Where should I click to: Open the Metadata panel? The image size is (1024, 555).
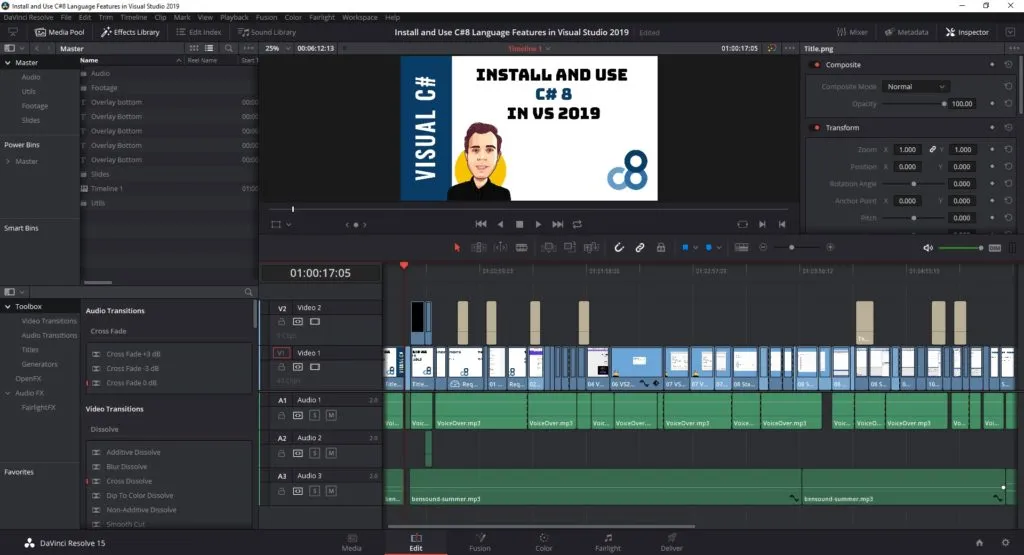click(906, 32)
